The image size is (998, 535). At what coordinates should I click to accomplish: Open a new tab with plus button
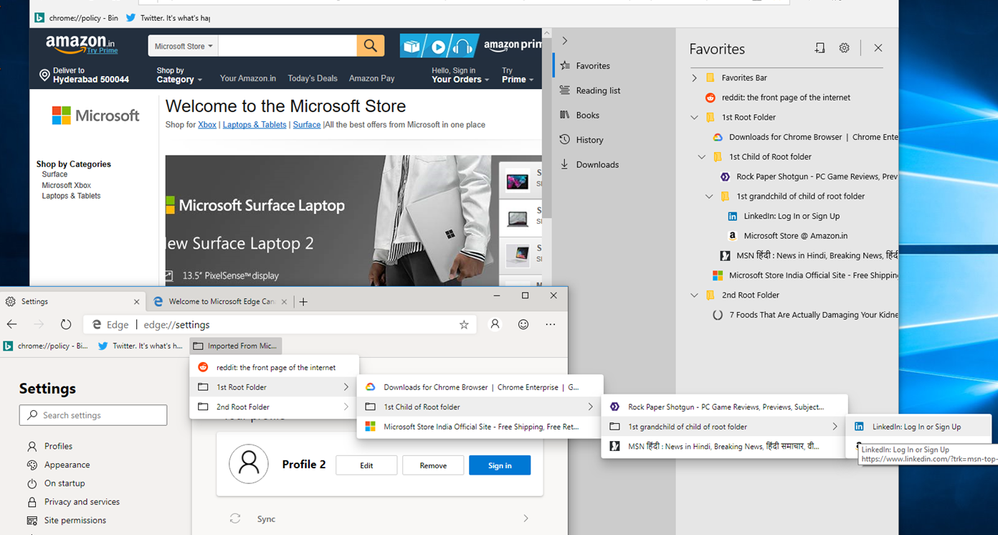click(304, 302)
